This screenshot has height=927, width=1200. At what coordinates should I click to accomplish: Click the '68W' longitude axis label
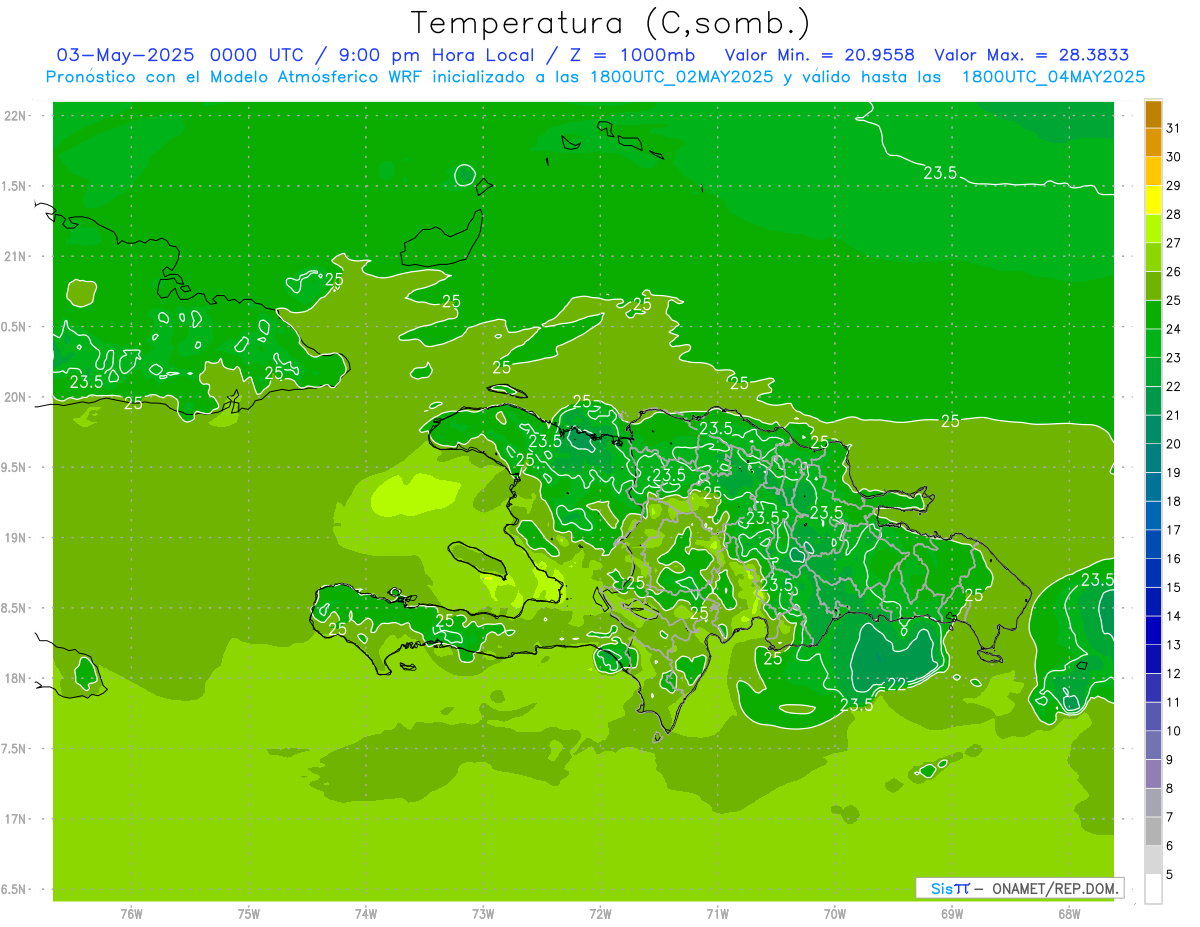(x=1069, y=913)
